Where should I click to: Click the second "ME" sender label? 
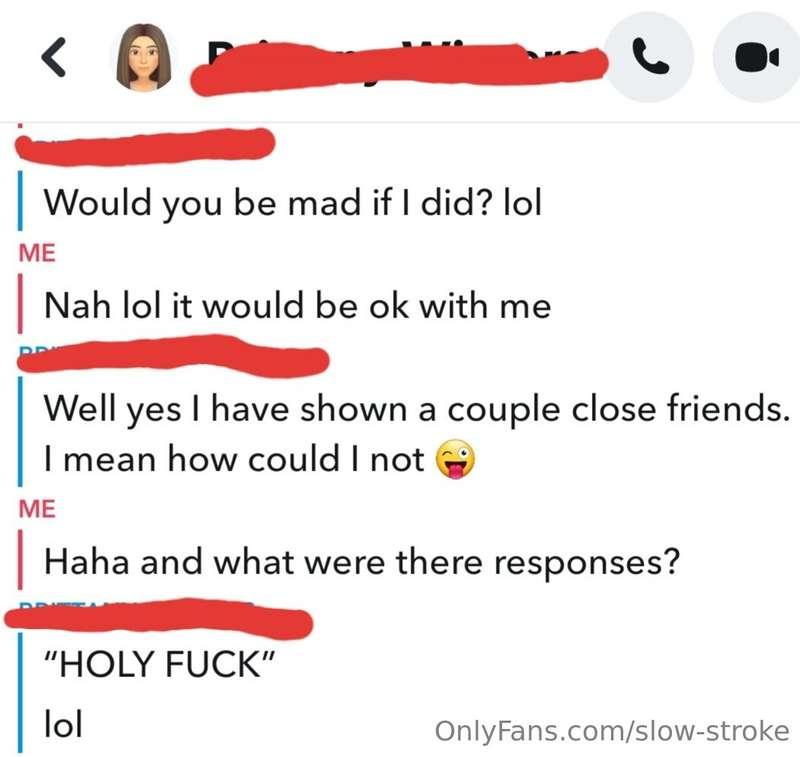click(37, 509)
